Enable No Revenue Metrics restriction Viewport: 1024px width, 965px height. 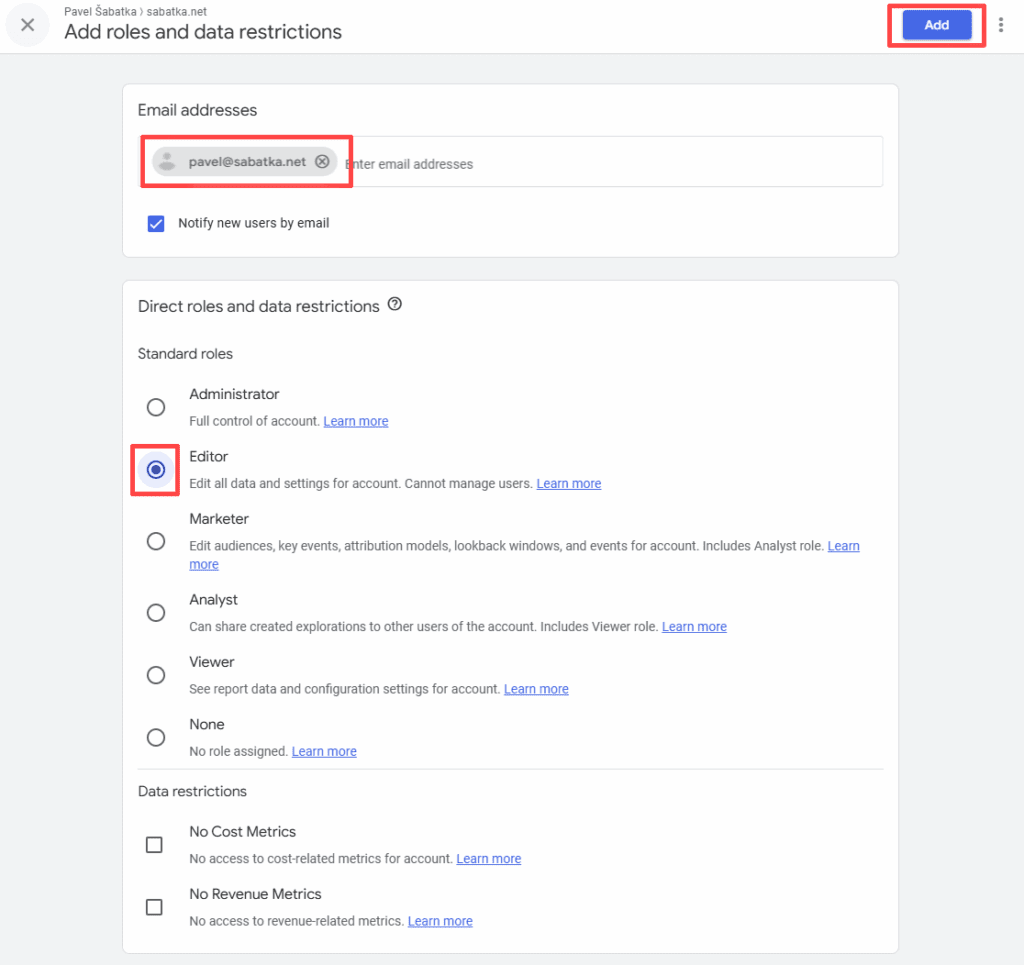[154, 908]
